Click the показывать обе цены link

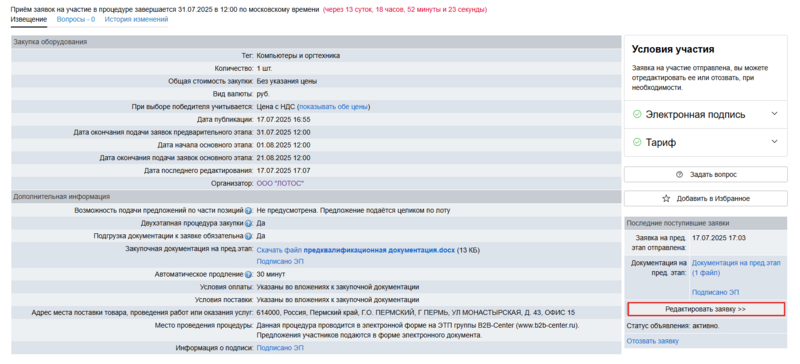[334, 107]
